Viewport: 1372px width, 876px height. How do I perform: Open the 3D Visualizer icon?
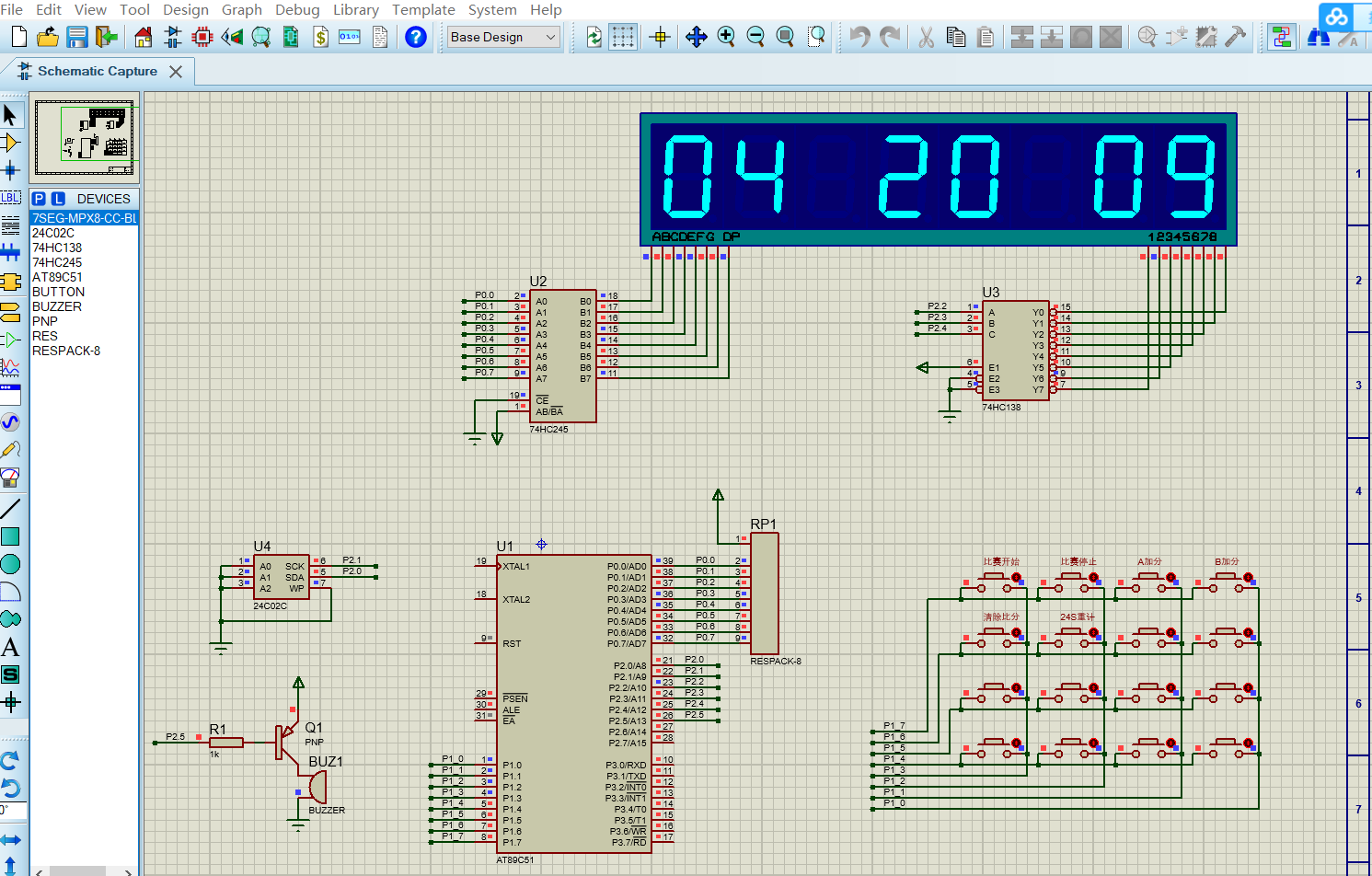coord(232,37)
